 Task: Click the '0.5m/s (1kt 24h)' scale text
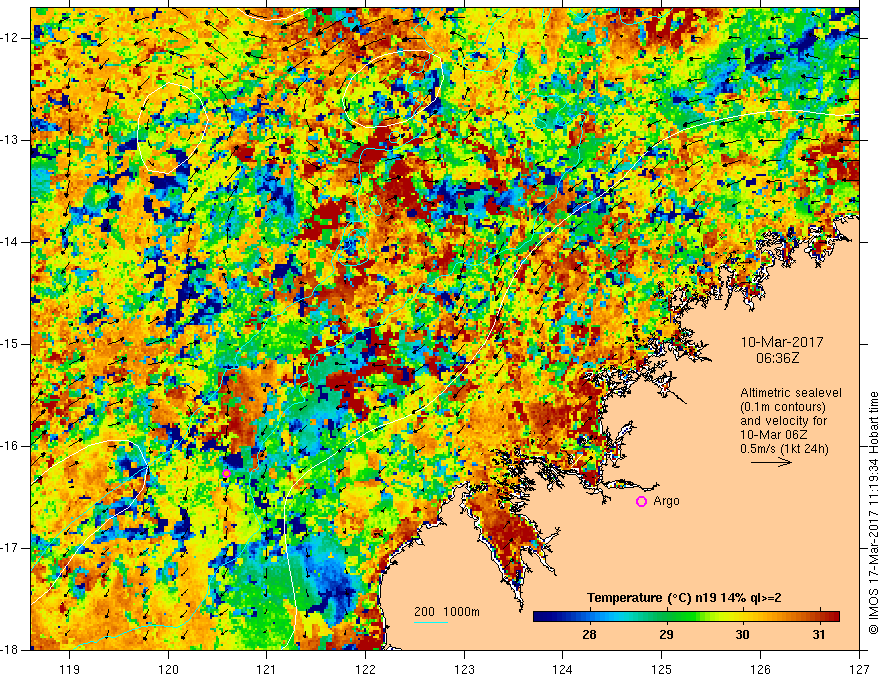784,449
